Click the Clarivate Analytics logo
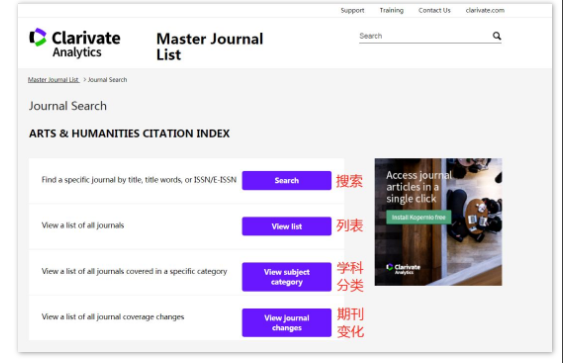The height and width of the screenshot is (363, 569). [75, 43]
